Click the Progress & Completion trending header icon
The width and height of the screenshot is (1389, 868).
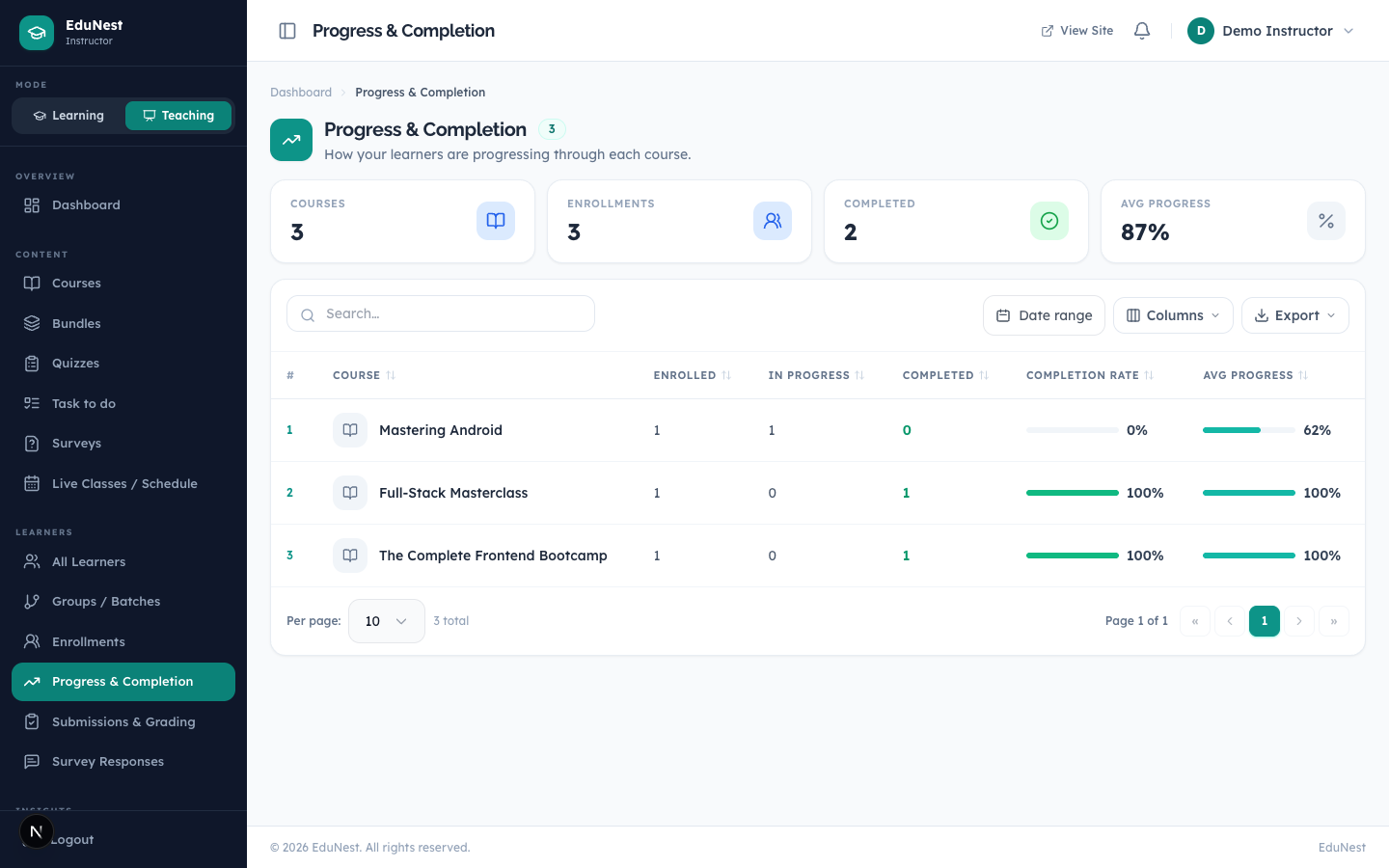[x=291, y=140]
